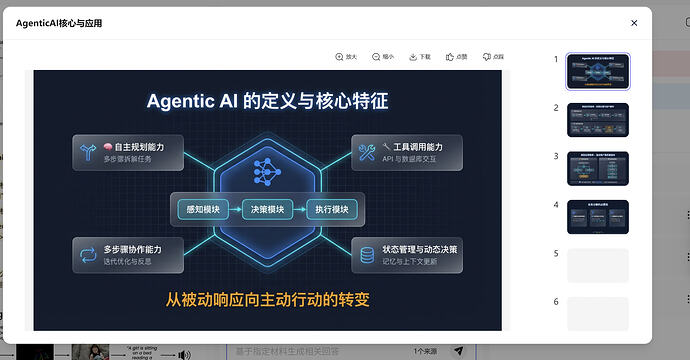Image resolution: width=690 pixels, height=360 pixels.
Task: Open the blank slide thumbnail 5
Action: (598, 265)
